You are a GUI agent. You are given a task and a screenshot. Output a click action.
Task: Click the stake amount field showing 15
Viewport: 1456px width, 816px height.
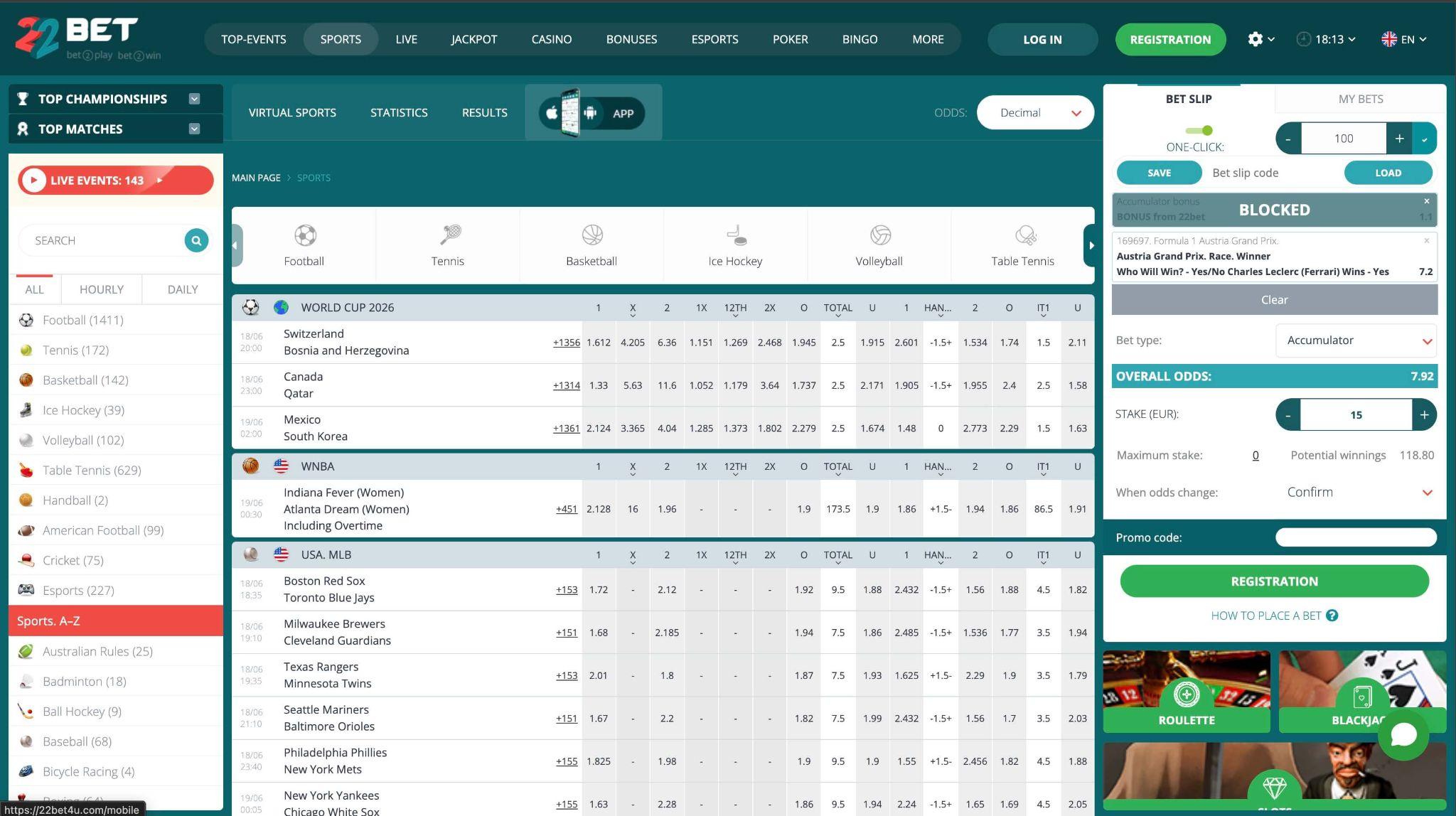(1356, 414)
